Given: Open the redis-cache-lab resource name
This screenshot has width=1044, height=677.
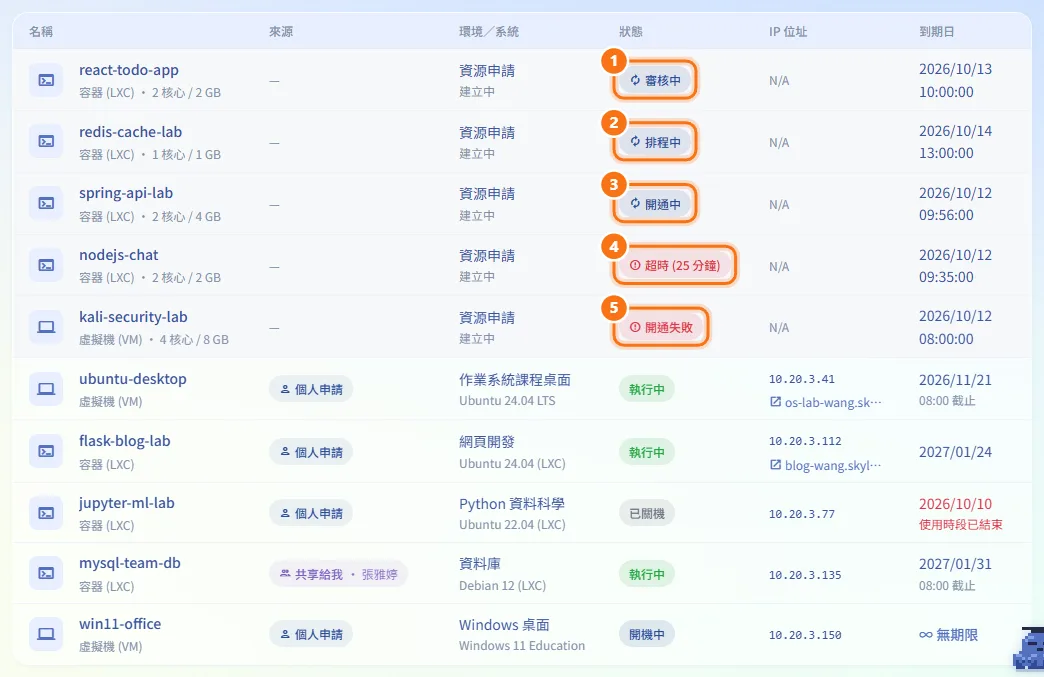Looking at the screenshot, I should click(x=130, y=132).
